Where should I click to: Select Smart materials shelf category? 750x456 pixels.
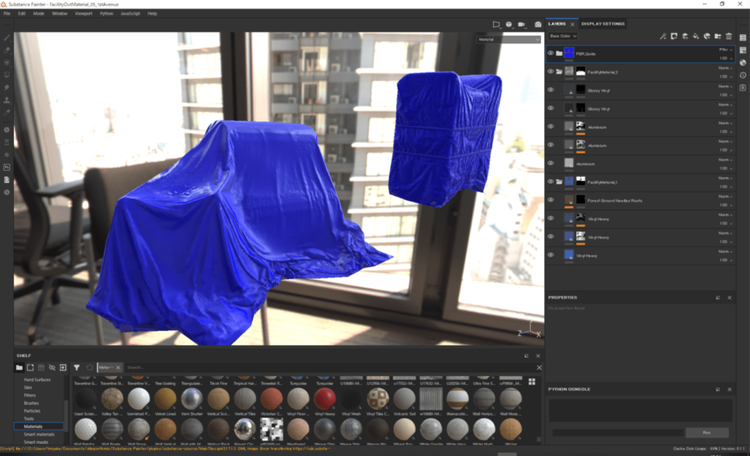click(39, 434)
